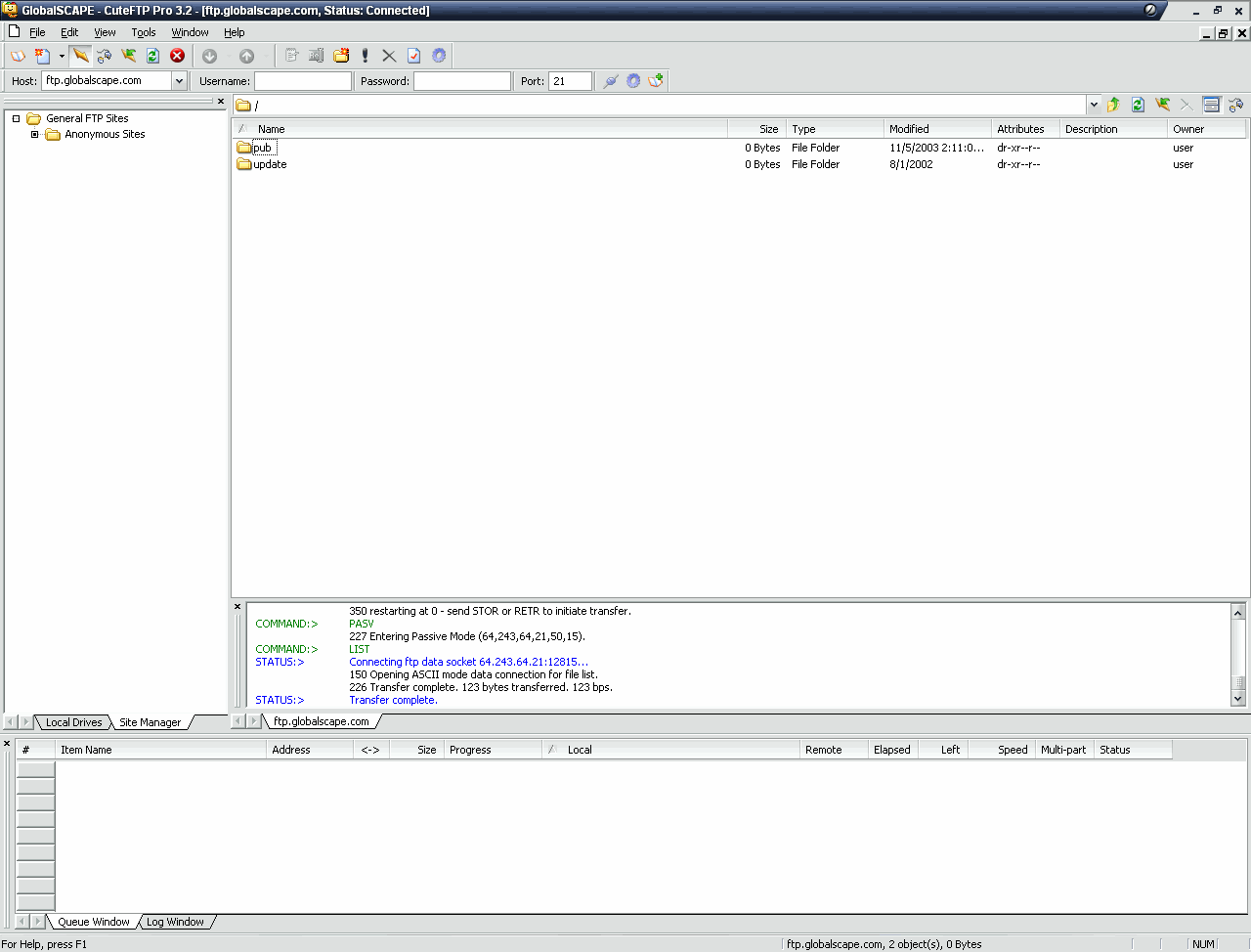Close the queue pane with its X
Viewport: 1251px width, 952px height.
click(7, 744)
